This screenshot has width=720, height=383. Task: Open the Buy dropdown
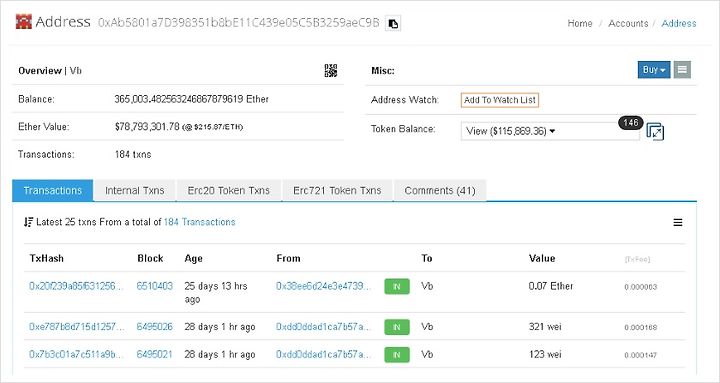pyautogui.click(x=654, y=70)
